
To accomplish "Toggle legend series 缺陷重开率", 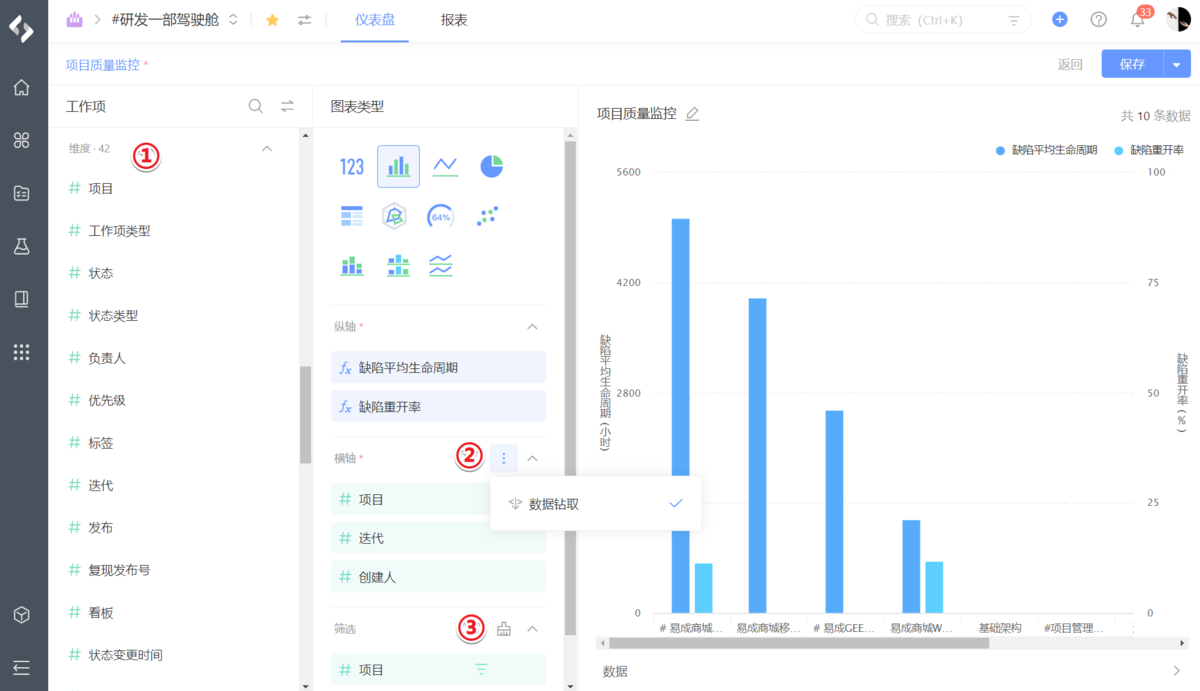I will 1149,150.
